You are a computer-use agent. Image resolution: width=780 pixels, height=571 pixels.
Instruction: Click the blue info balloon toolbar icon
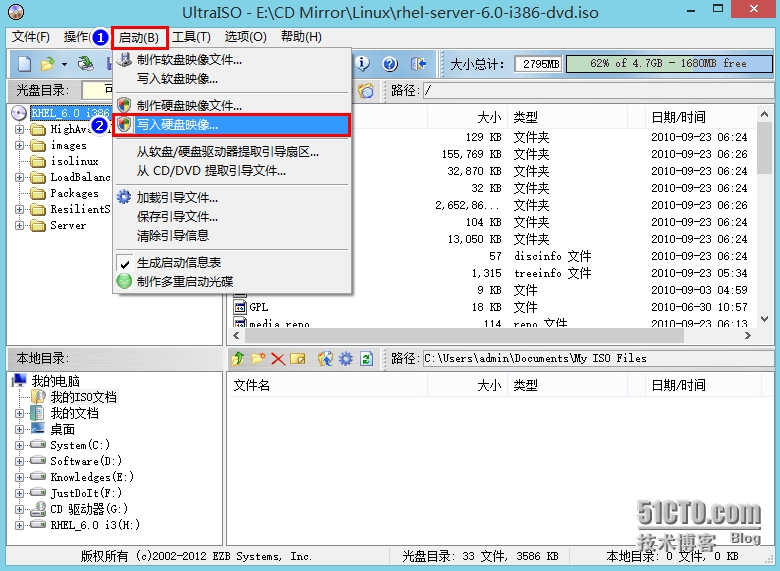[363, 64]
